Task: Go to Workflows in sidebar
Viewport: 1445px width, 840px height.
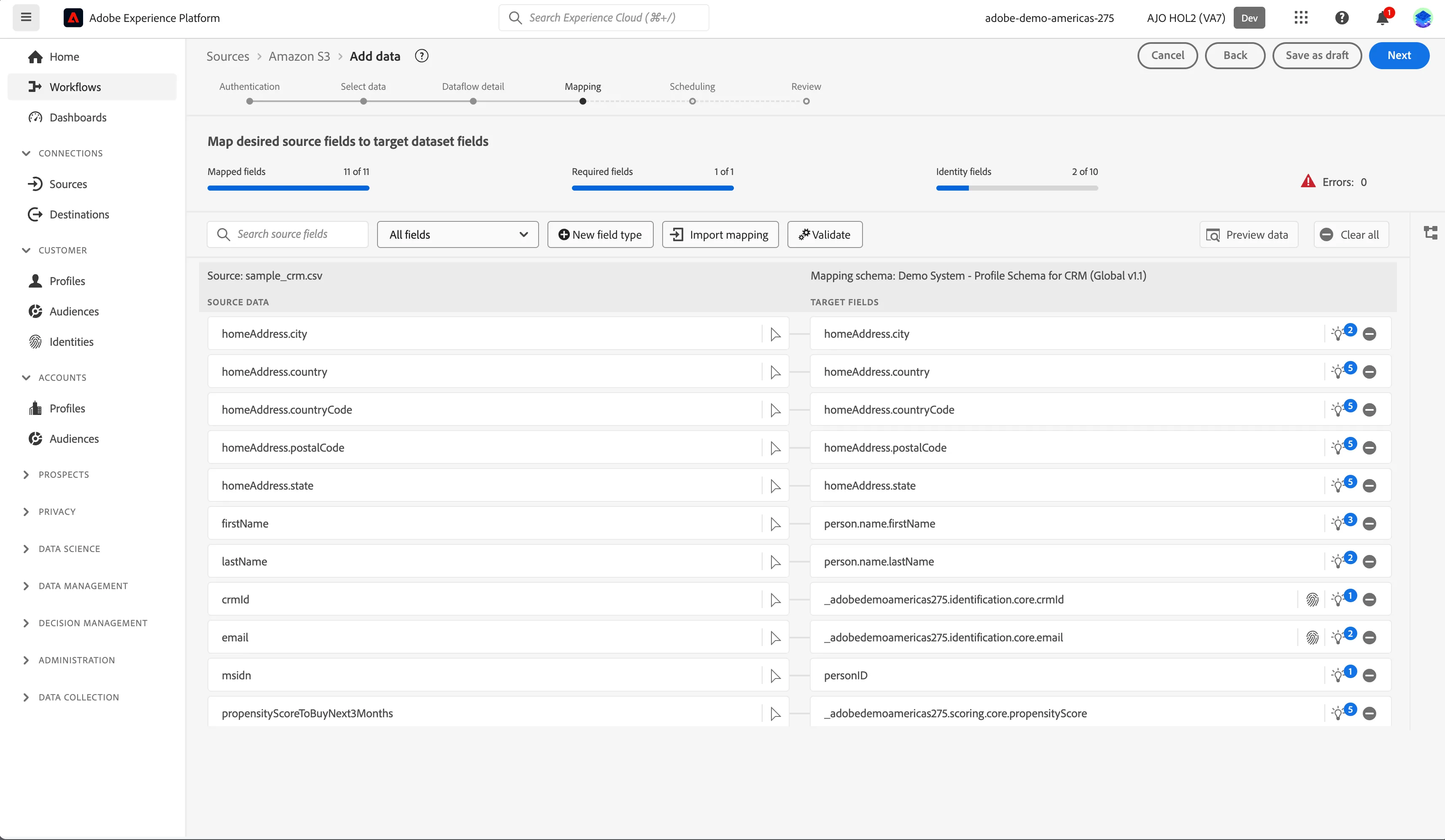Action: (92, 86)
